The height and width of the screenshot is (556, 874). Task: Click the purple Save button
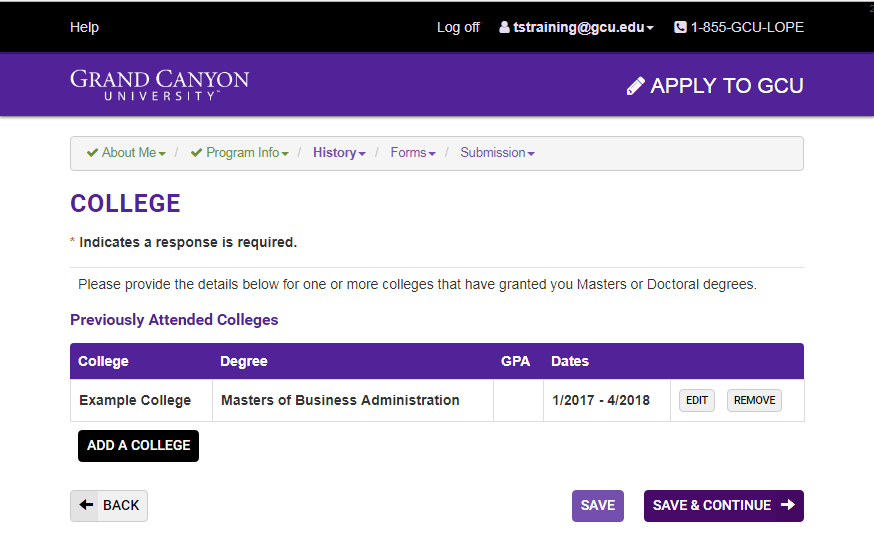click(598, 506)
